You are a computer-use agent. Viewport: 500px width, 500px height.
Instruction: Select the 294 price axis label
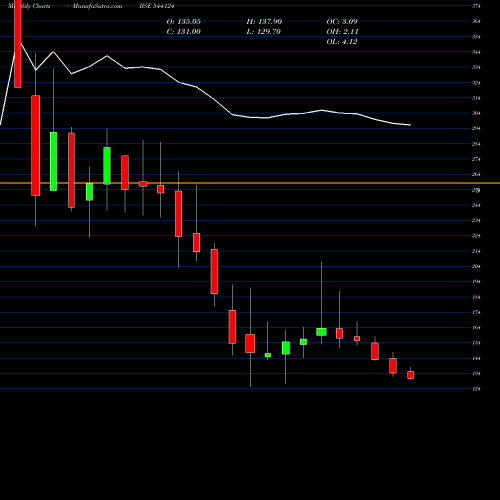coord(476,128)
